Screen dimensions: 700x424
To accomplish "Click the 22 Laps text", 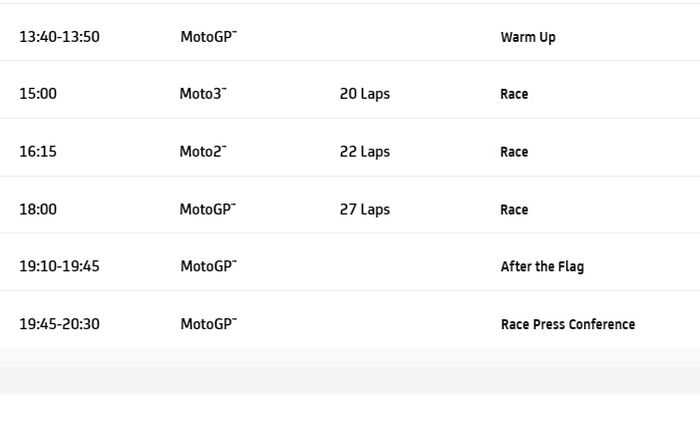I will [x=365, y=152].
